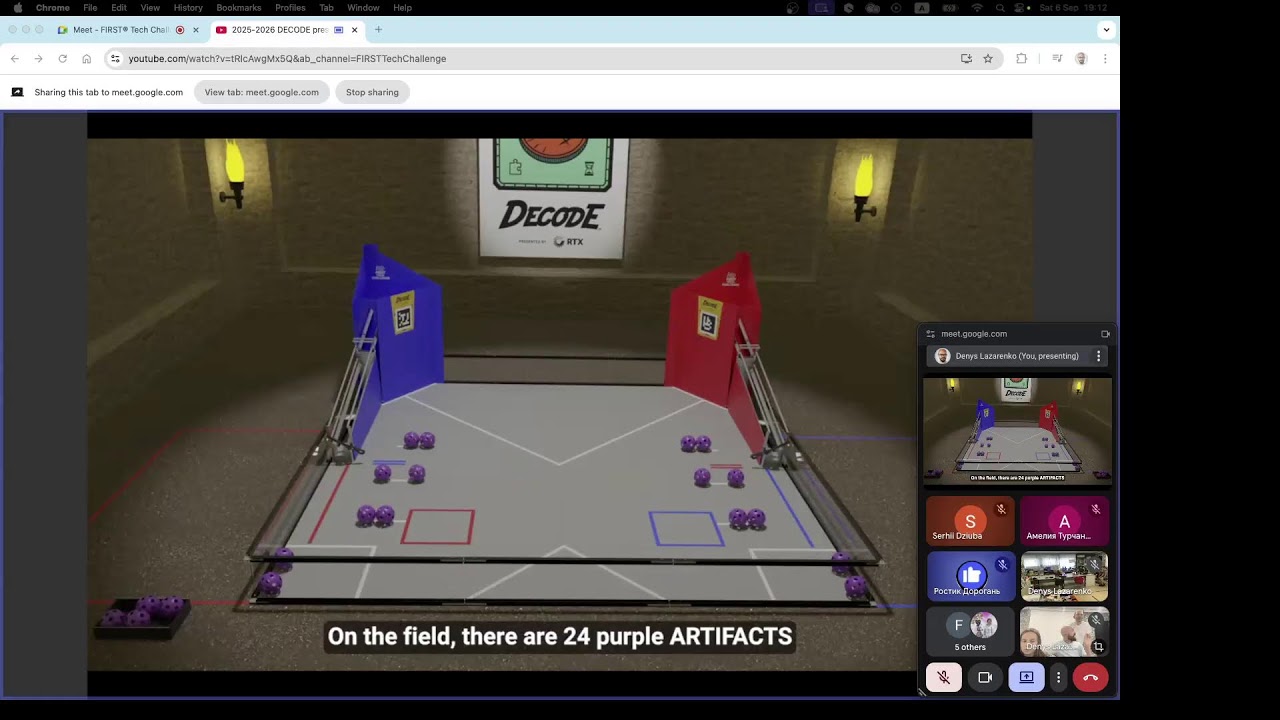Close the 2025-2026 DECODE YouTube tab
The image size is (1280, 720).
point(354,30)
